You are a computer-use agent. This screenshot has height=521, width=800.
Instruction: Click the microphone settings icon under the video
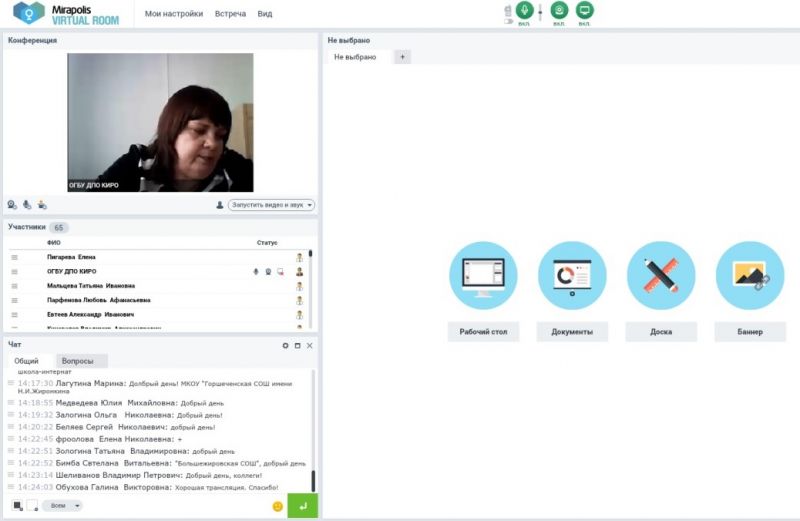[x=27, y=205]
